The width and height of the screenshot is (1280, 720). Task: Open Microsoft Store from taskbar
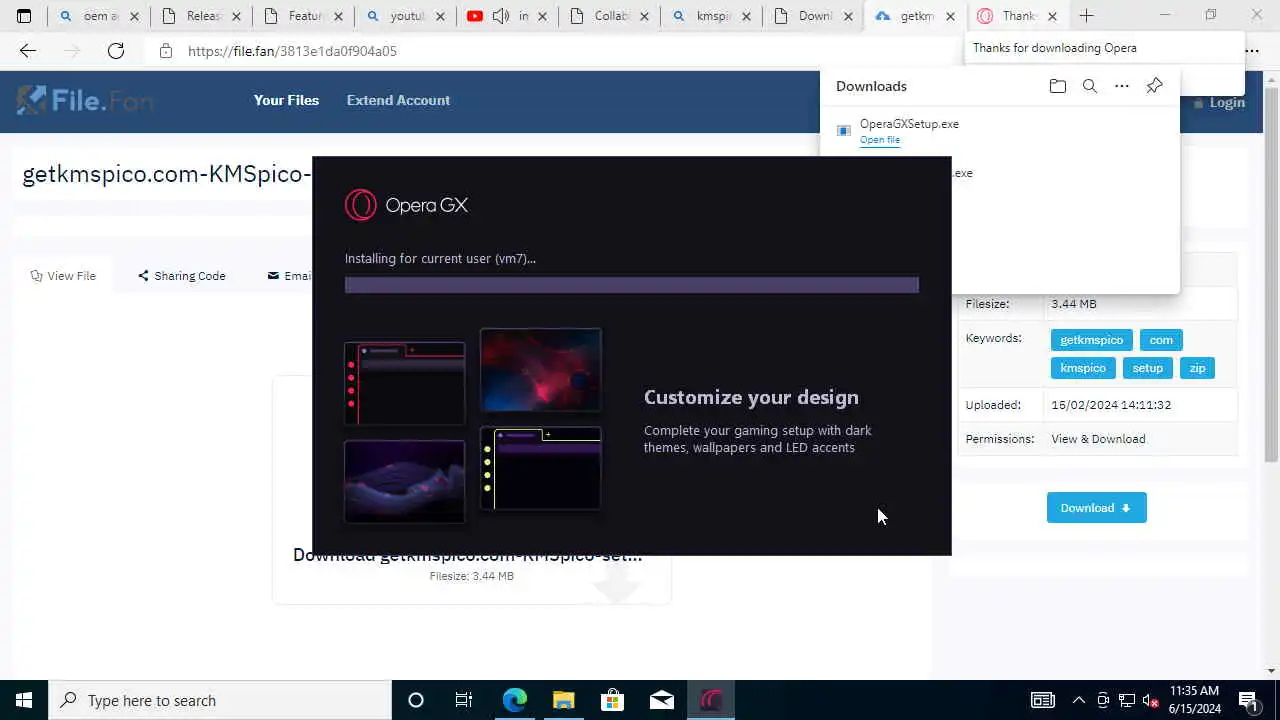(613, 700)
